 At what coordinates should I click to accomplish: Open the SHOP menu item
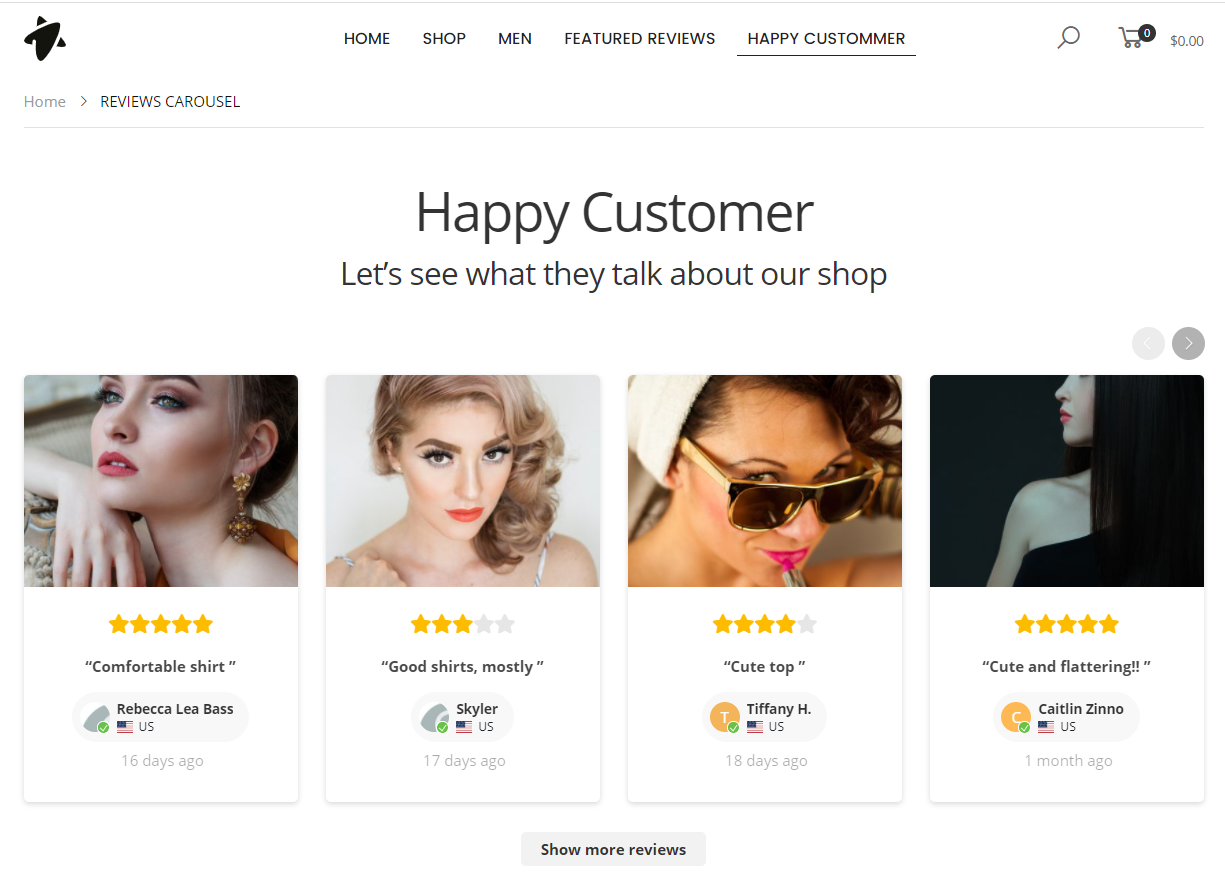click(x=444, y=38)
